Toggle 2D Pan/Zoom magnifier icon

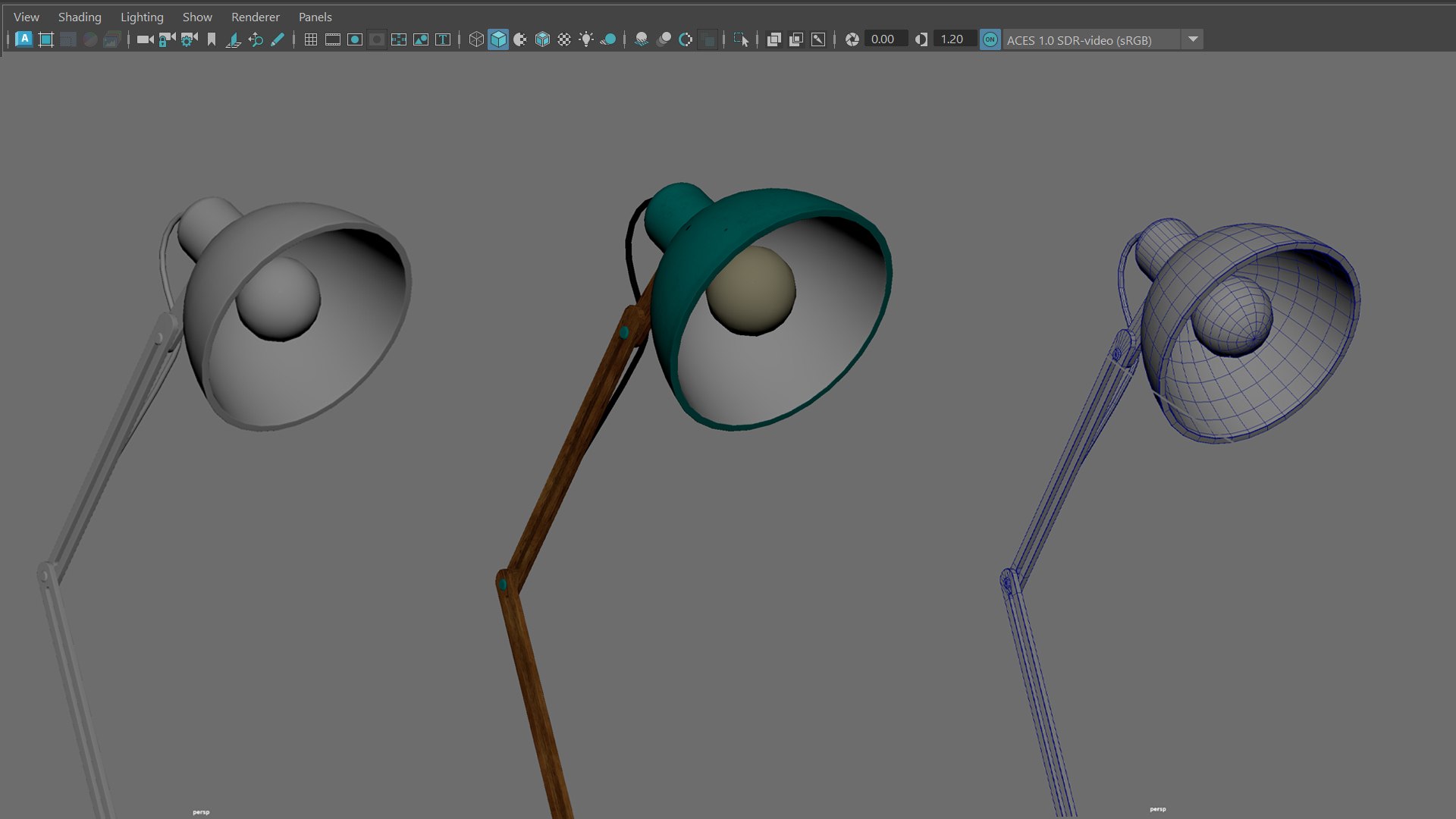point(256,39)
